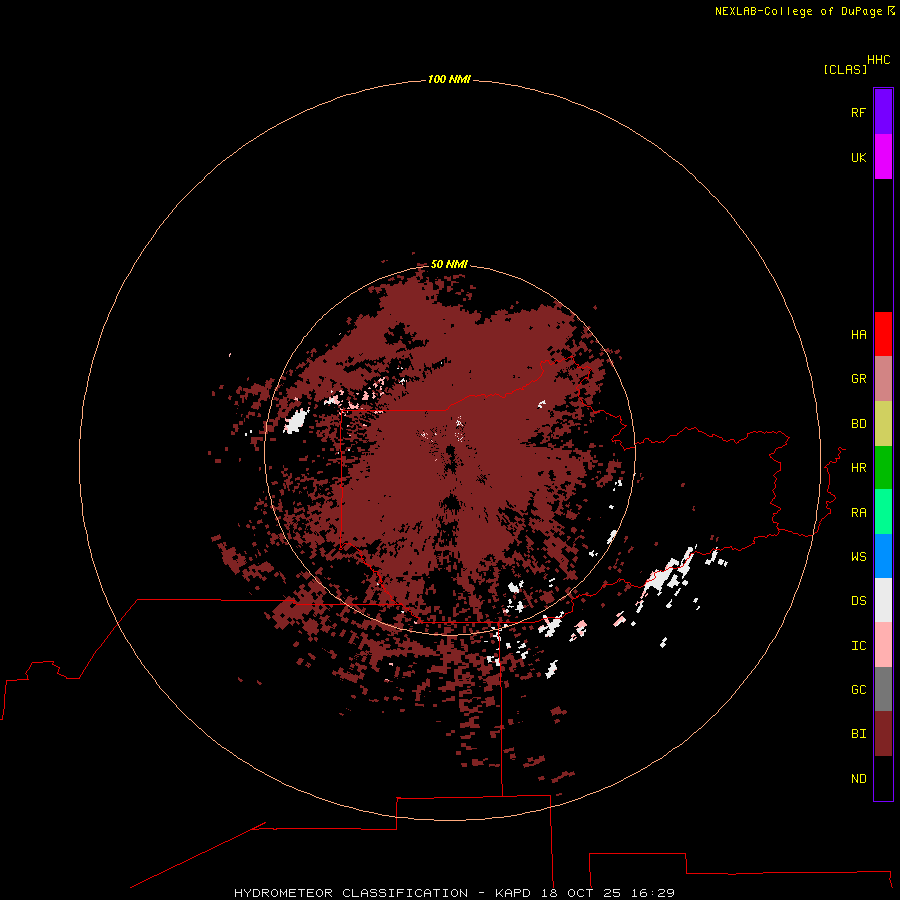
Task: Click the GR legend color swatch
Action: tap(883, 379)
